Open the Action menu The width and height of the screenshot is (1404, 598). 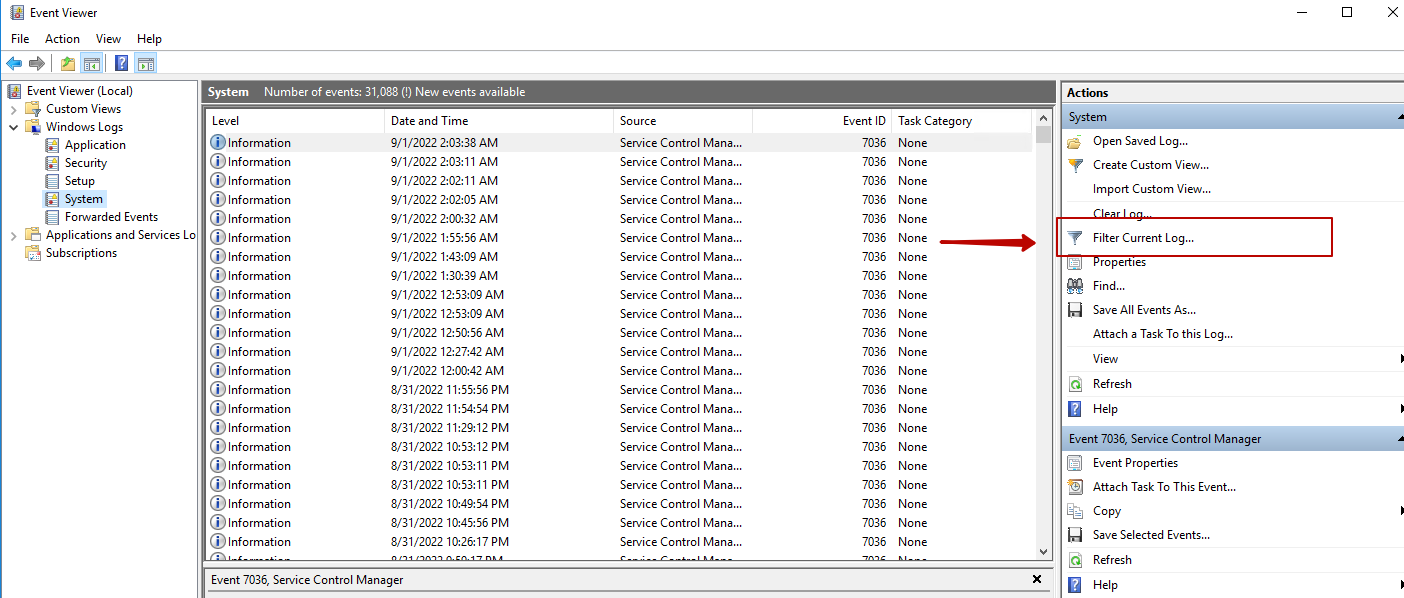tap(62, 39)
